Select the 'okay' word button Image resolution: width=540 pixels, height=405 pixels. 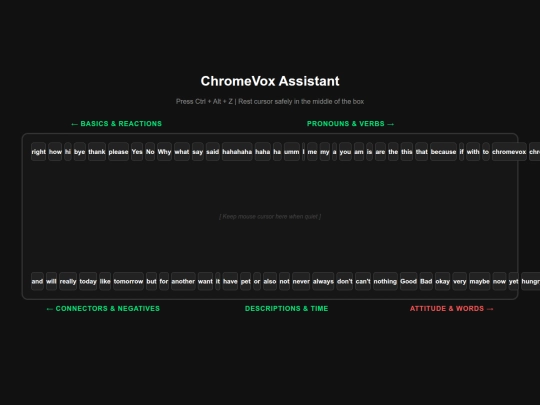tap(443, 281)
